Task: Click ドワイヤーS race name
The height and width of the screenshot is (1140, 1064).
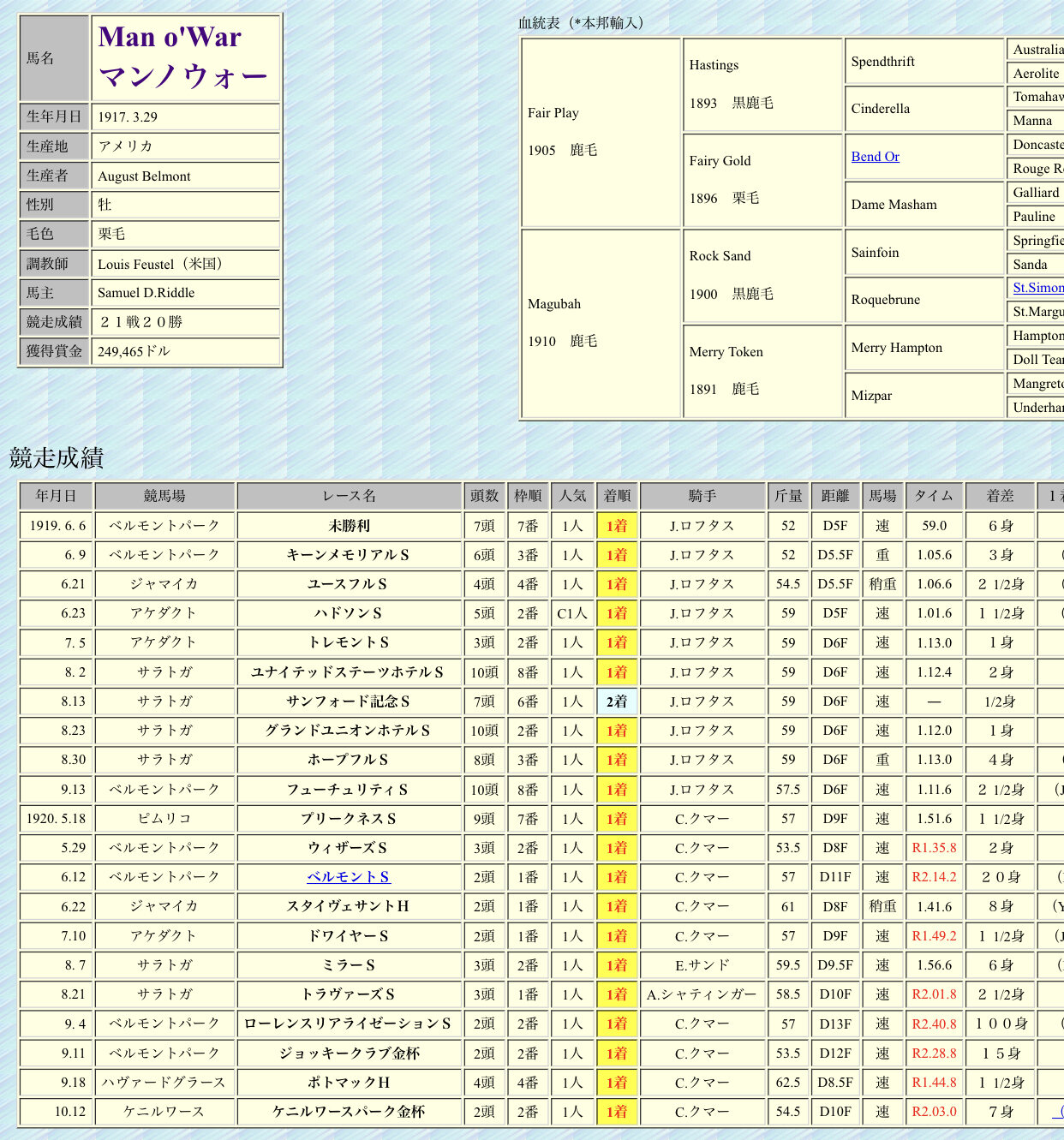Action: [x=349, y=936]
